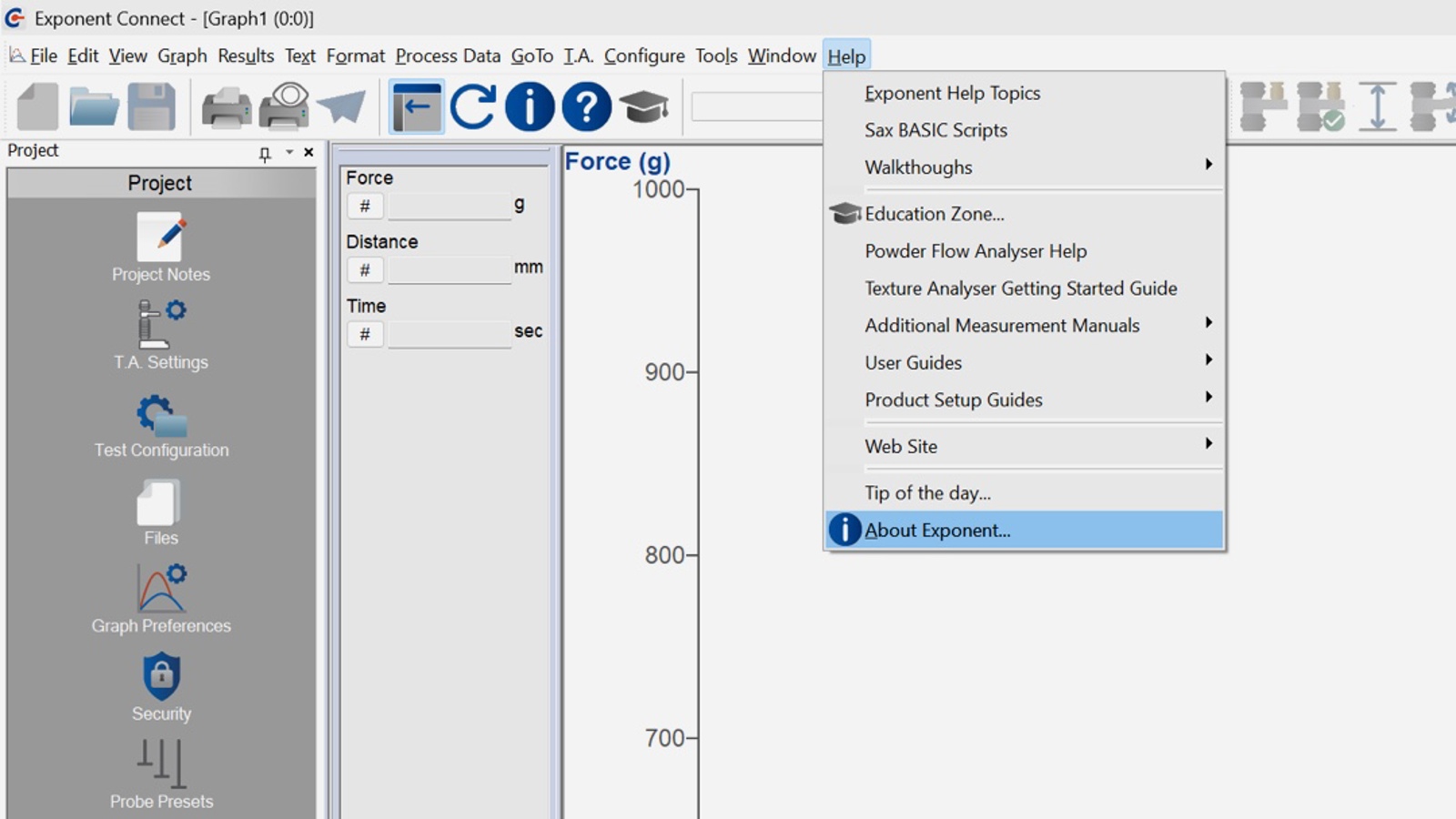1456x819 pixels.
Task: Click the Distance value input field
Action: (x=450, y=270)
